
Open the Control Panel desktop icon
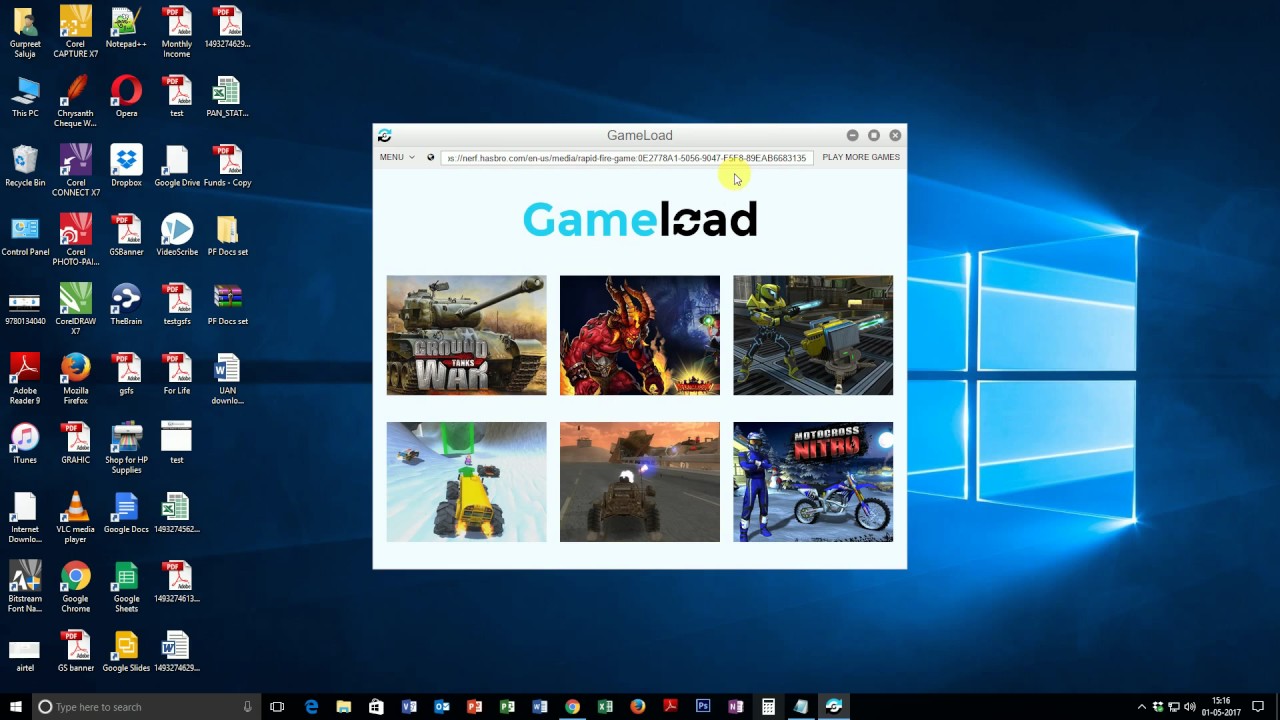[x=25, y=235]
